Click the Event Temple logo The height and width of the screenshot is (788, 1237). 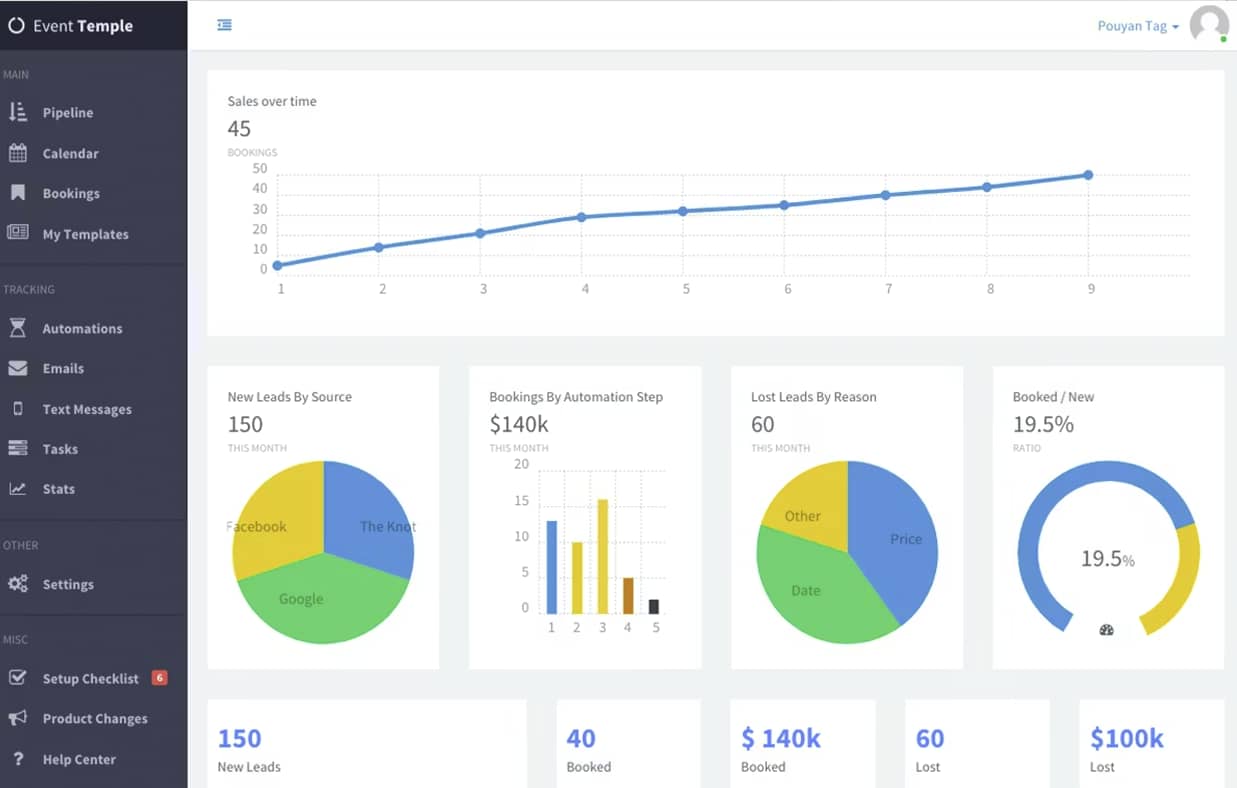point(70,26)
